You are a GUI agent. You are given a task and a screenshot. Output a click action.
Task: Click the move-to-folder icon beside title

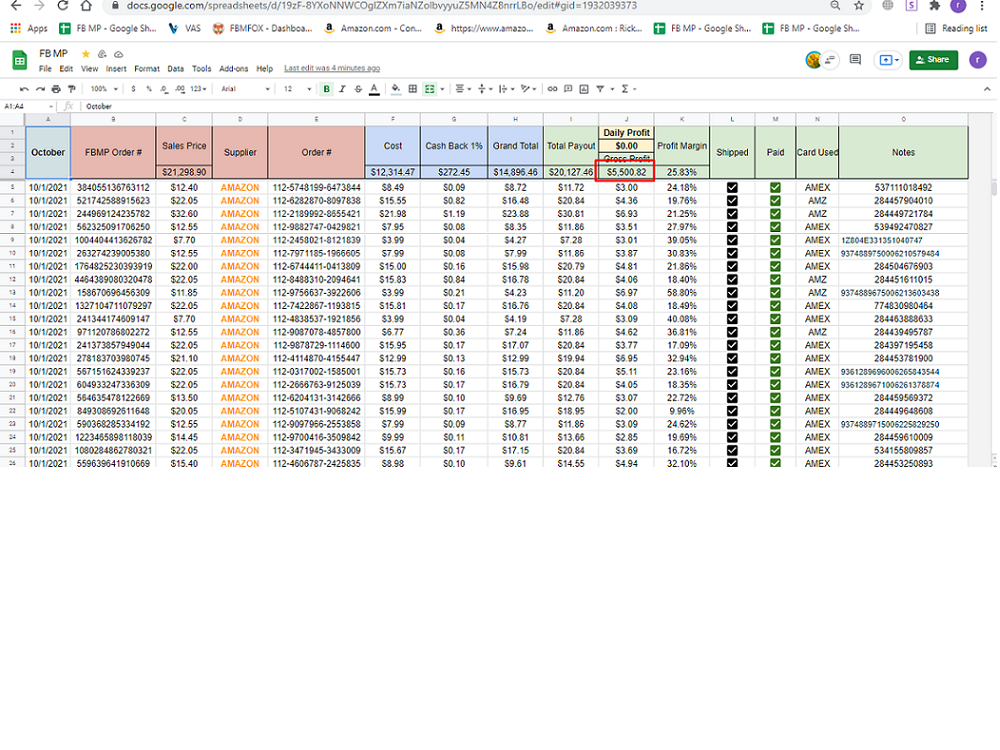pyautogui.click(x=102, y=54)
